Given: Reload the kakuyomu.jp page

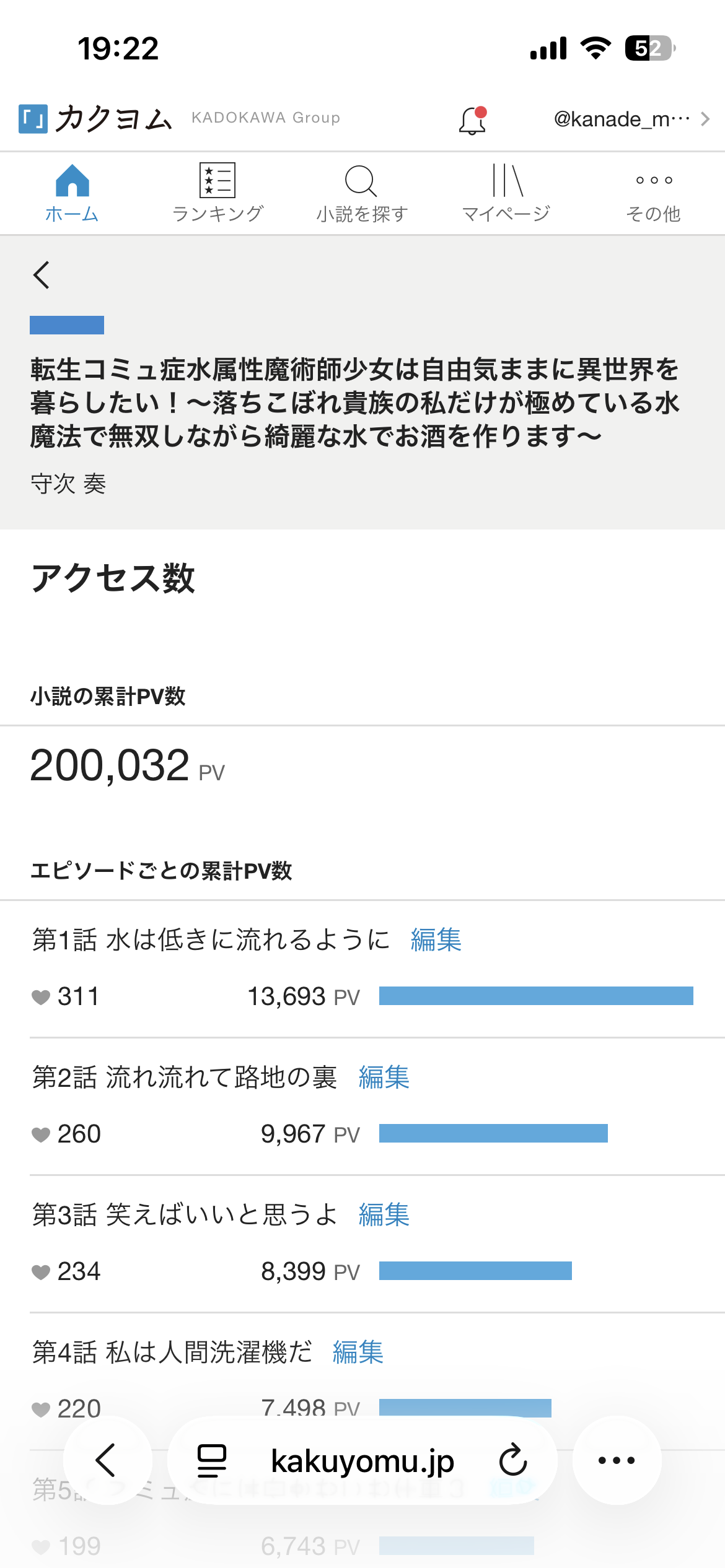Looking at the screenshot, I should pyautogui.click(x=513, y=1460).
